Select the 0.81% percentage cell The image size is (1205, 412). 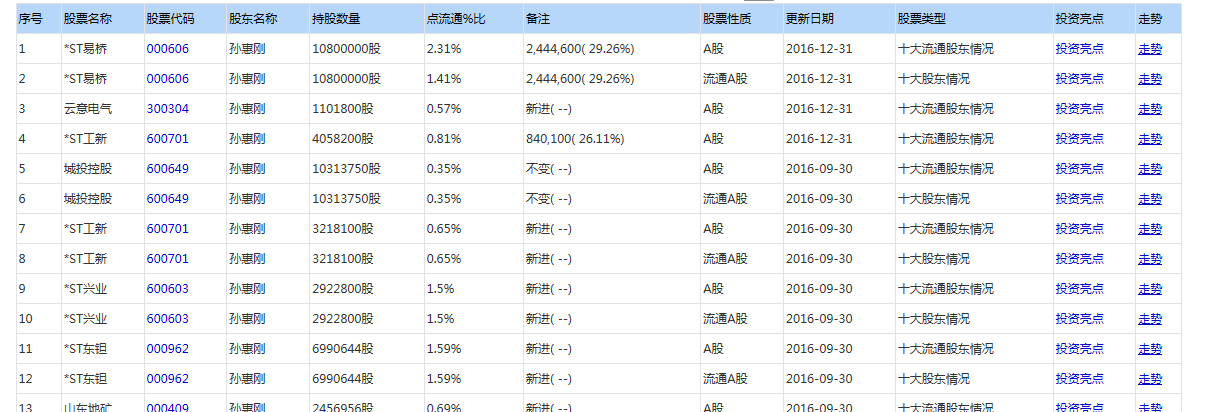(x=473, y=138)
